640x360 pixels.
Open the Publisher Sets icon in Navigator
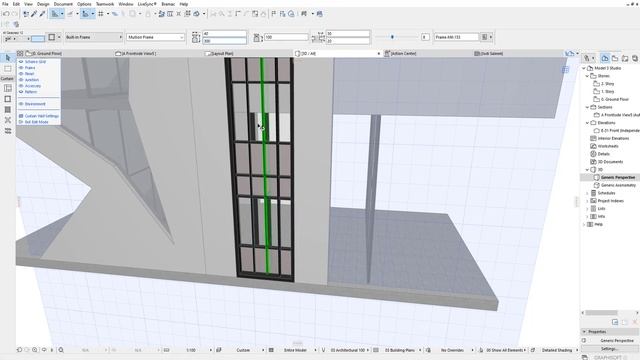[635, 58]
